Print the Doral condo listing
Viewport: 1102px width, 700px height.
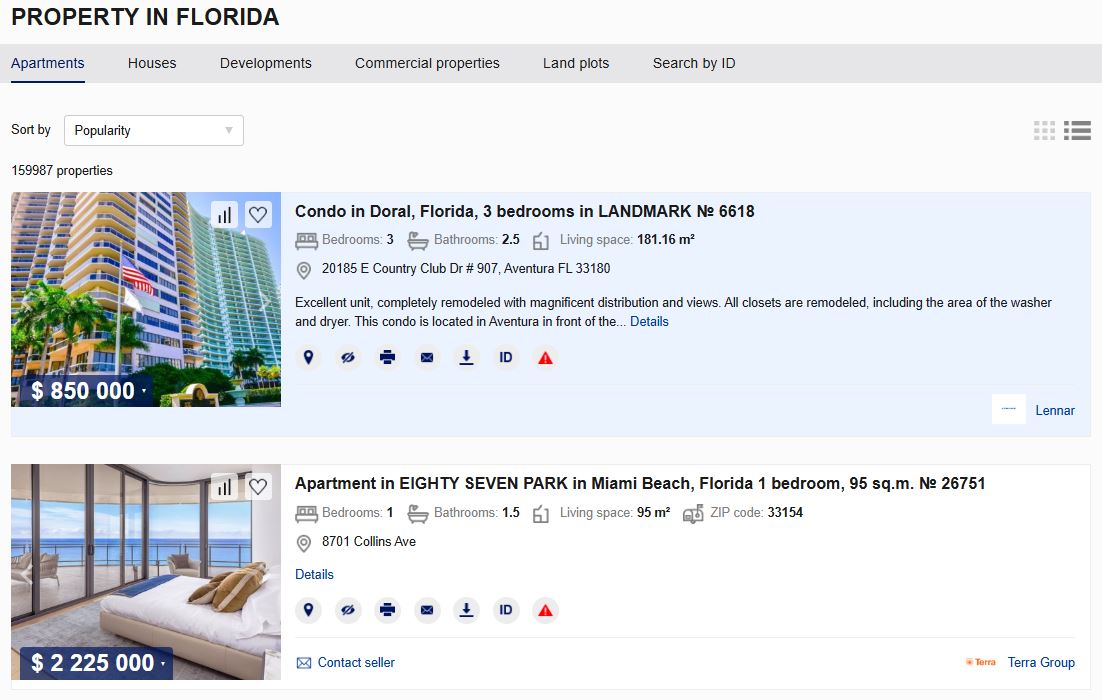387,358
